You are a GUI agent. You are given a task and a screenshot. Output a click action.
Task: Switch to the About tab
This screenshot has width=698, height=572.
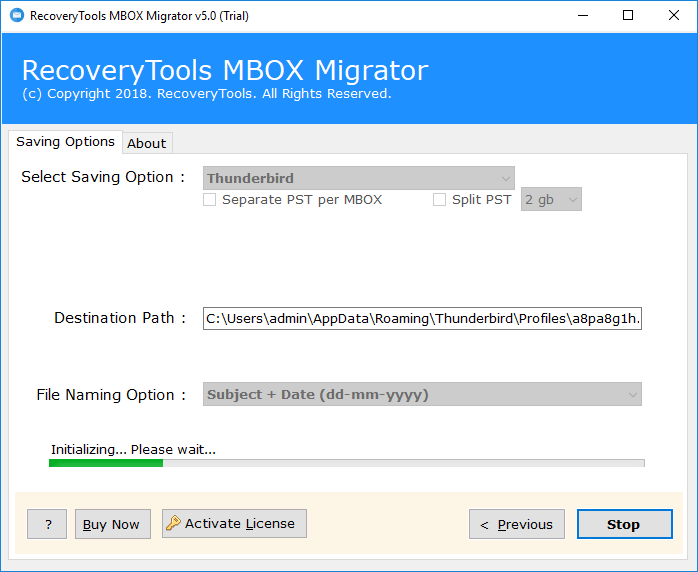click(147, 143)
